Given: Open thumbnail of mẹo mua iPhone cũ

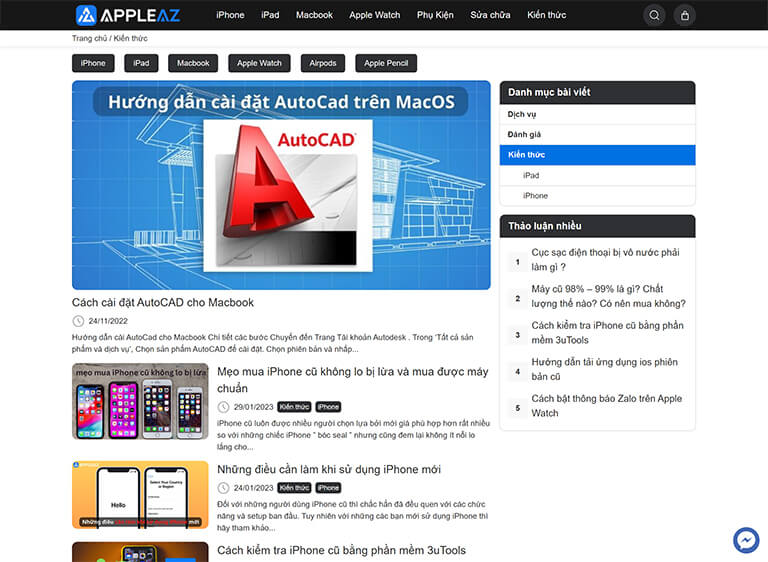Looking at the screenshot, I should pyautogui.click(x=140, y=401).
